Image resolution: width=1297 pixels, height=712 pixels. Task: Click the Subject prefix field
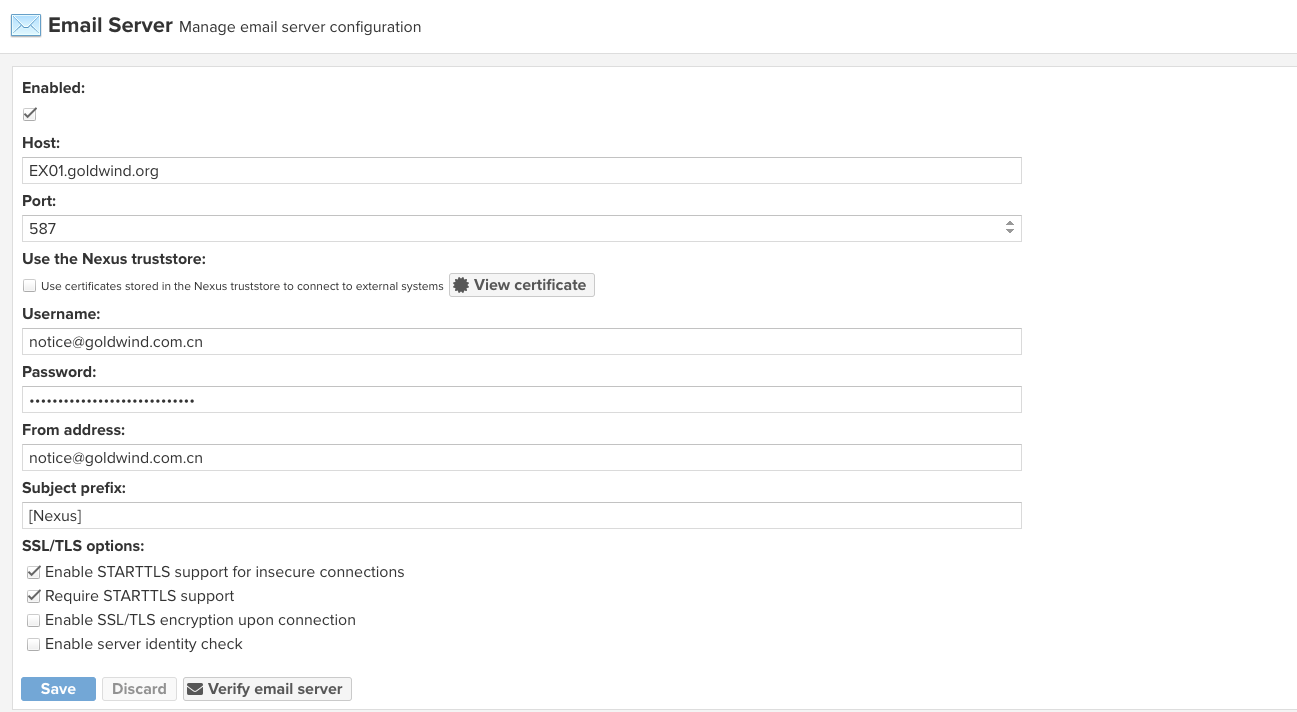(x=520, y=516)
